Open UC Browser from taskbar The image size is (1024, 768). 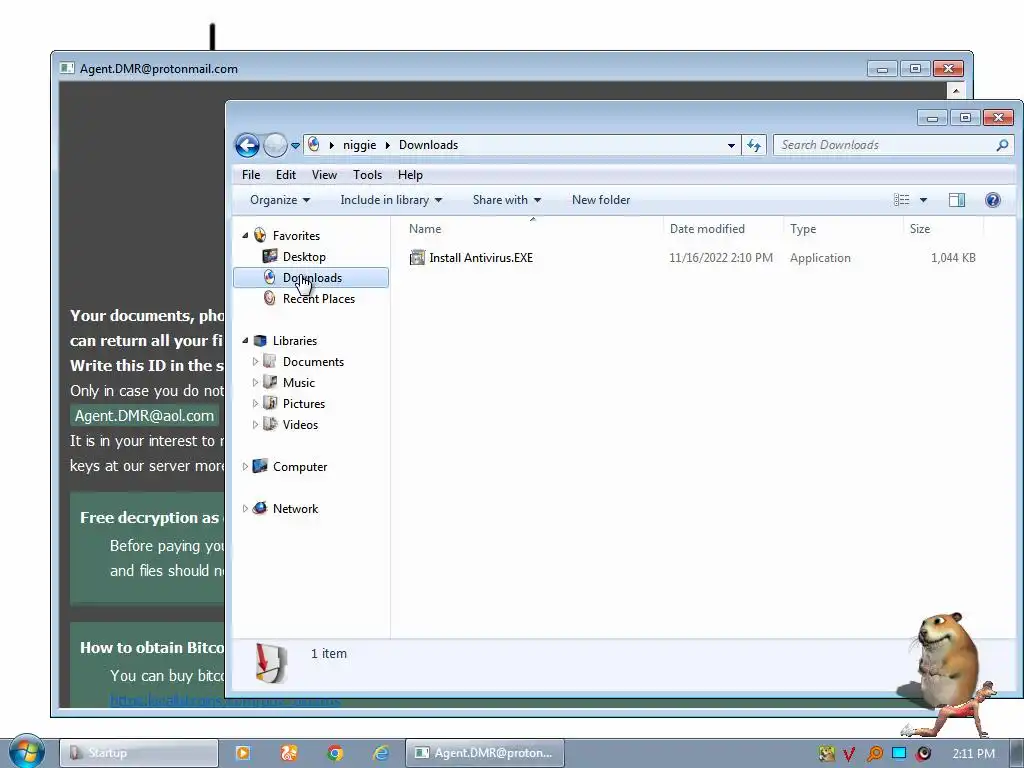pos(289,753)
